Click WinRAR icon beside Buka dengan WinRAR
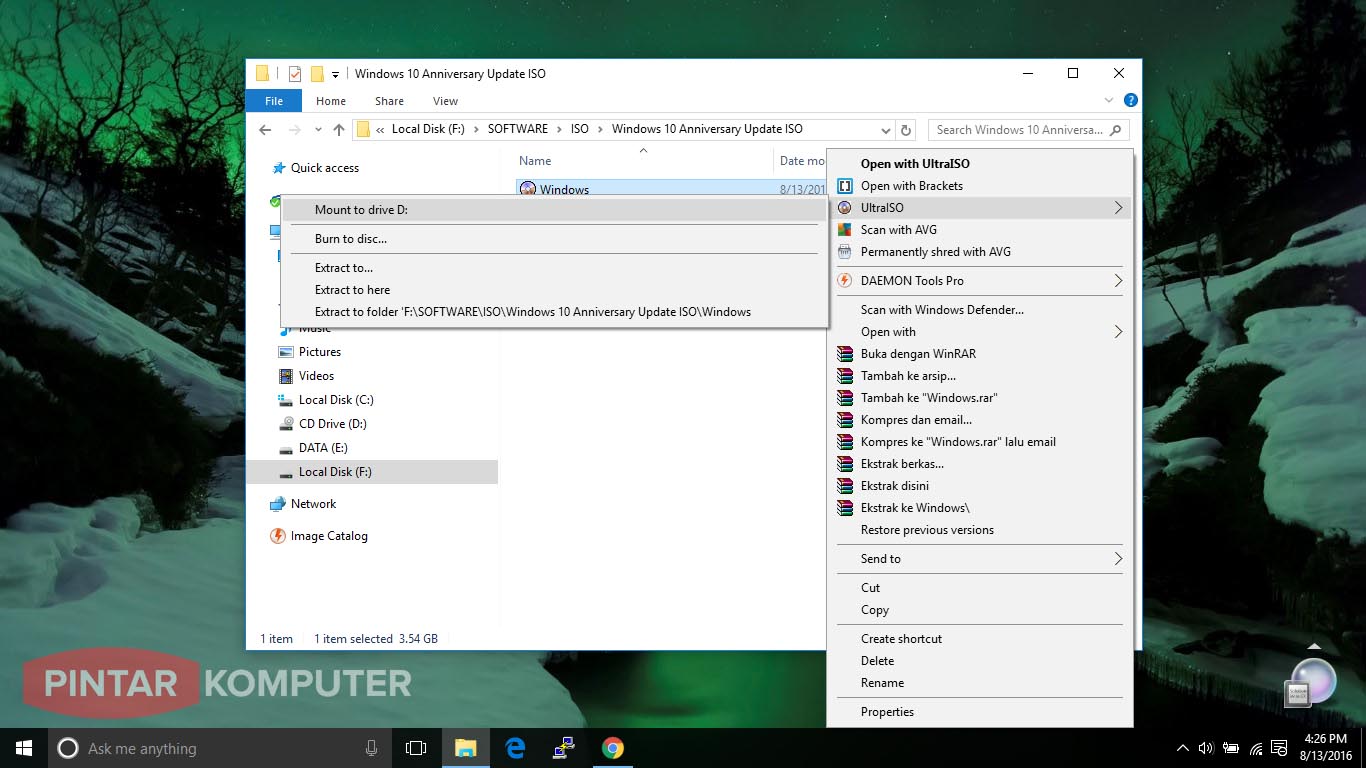The image size is (1366, 768). point(844,354)
